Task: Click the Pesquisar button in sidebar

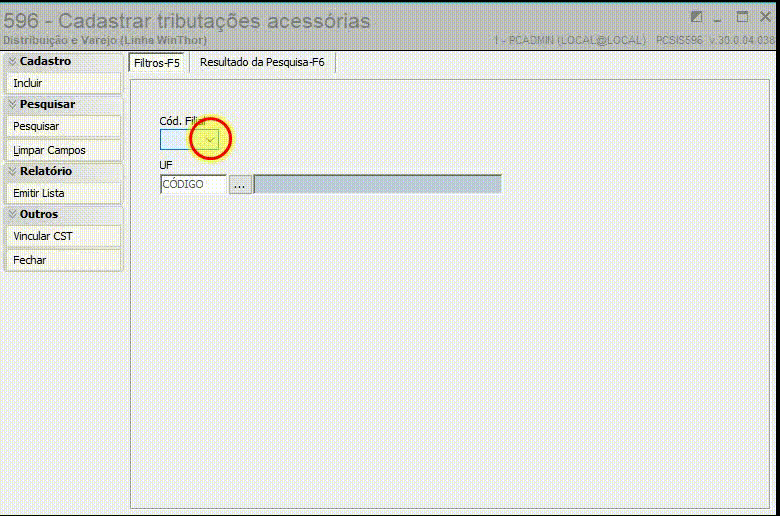Action: (63, 126)
